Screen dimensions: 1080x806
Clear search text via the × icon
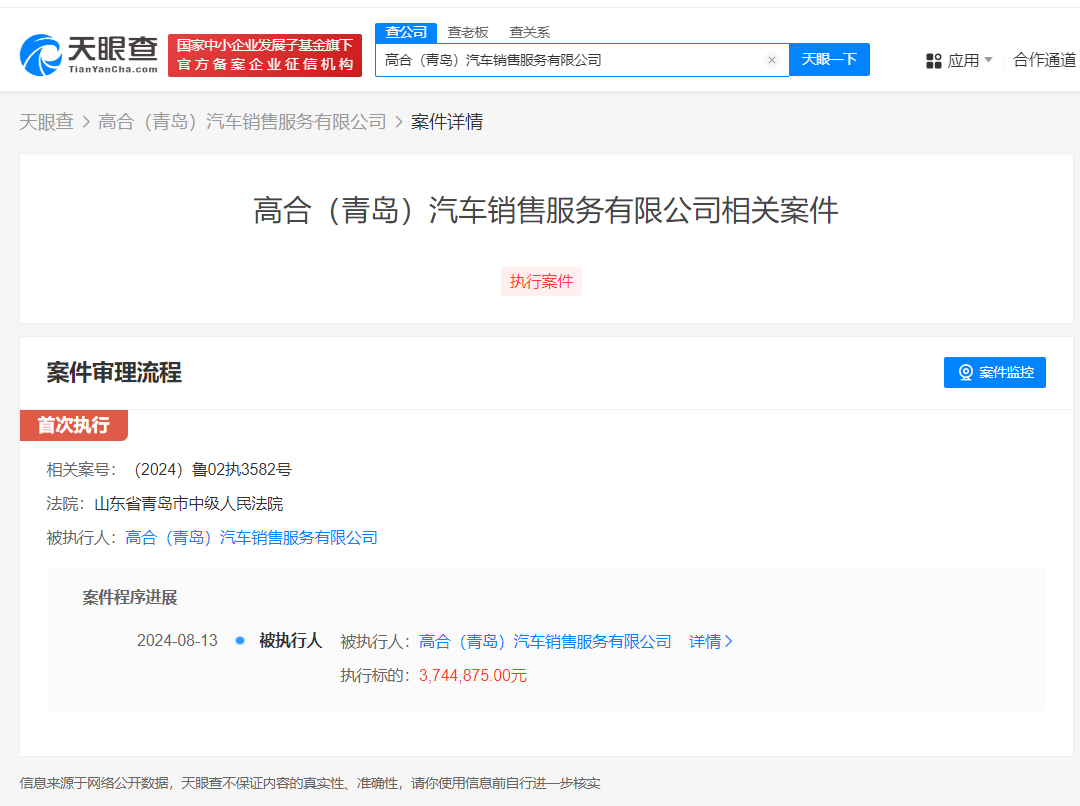[772, 60]
